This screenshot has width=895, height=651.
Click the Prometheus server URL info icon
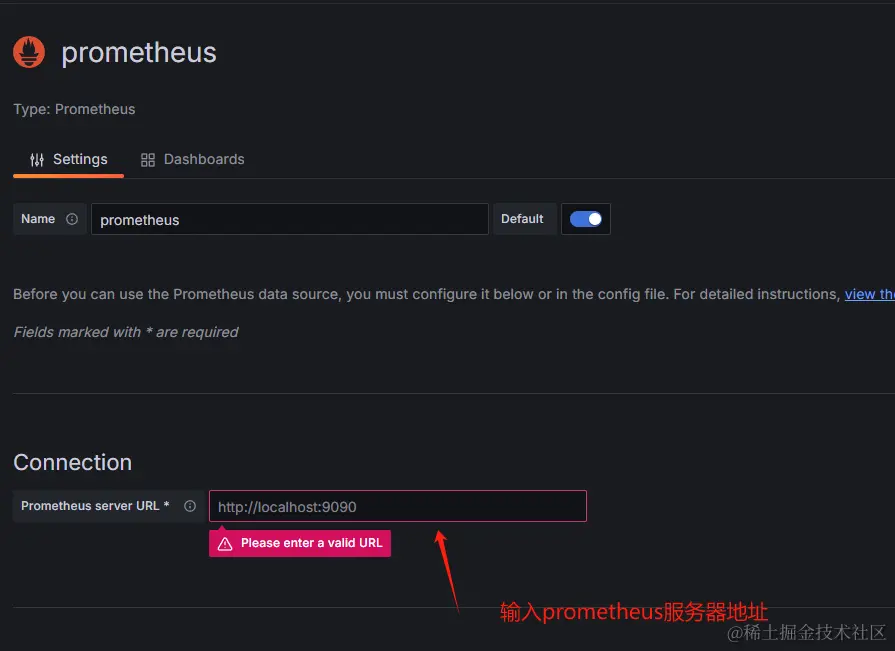pos(190,506)
